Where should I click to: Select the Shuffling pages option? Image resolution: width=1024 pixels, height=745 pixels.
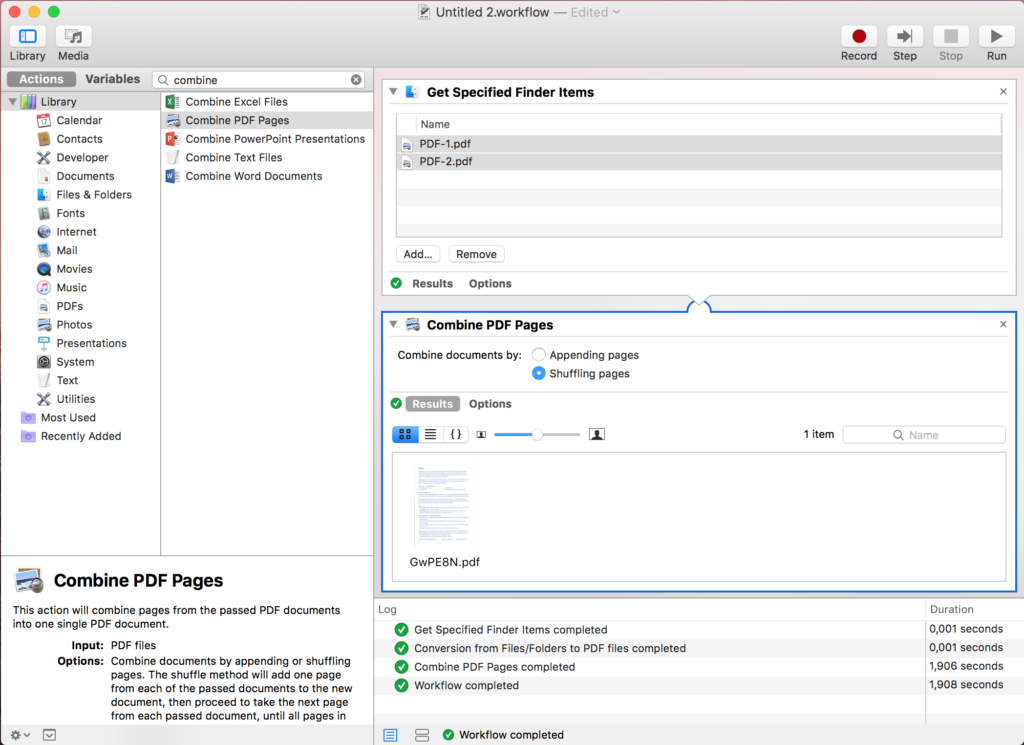coord(538,372)
